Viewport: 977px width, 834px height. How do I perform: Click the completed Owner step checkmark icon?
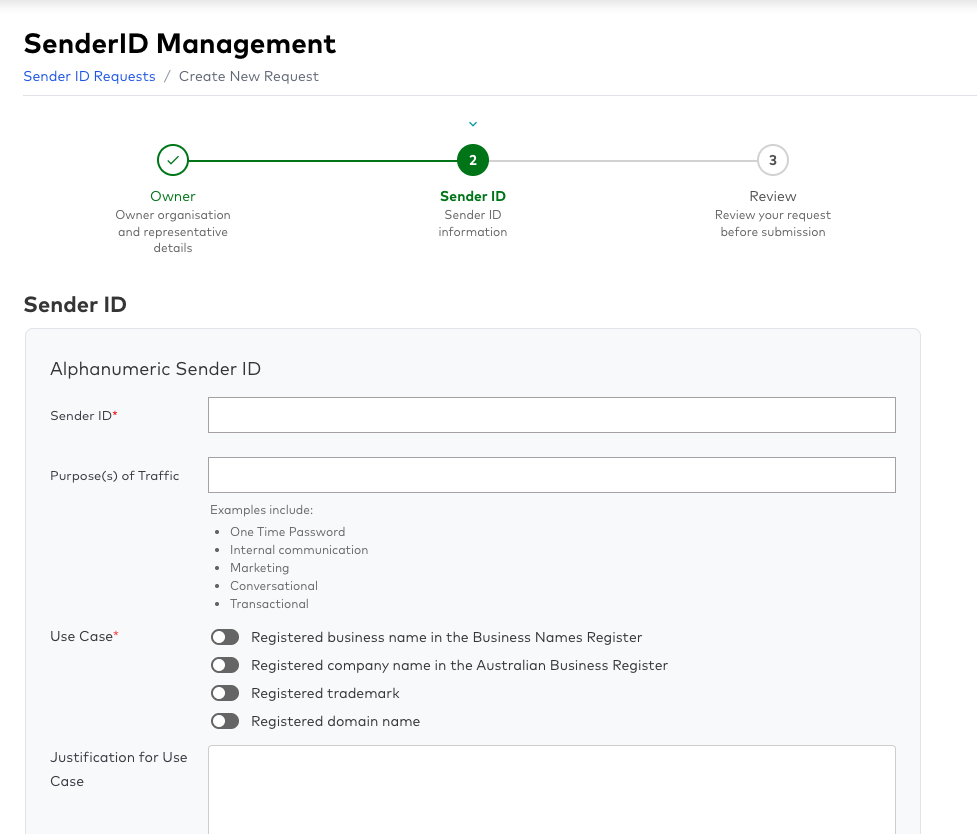[172, 160]
